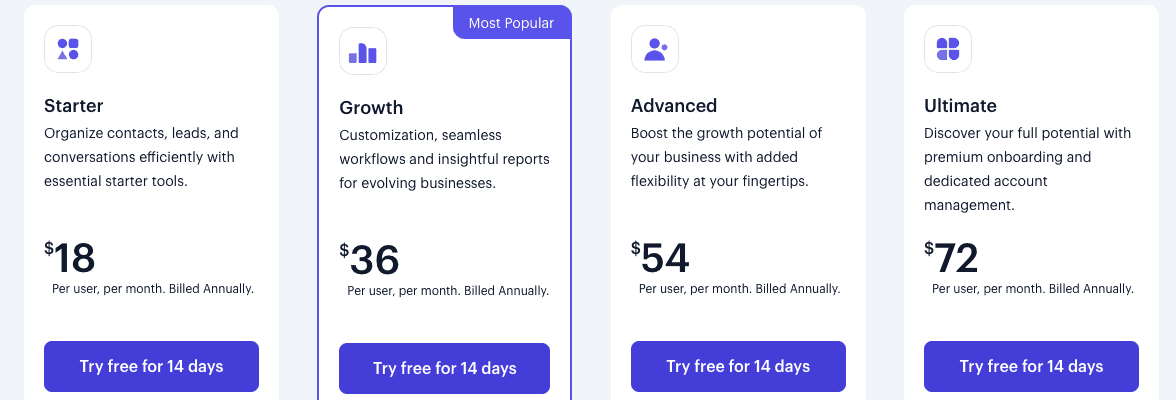Click Growth plan billed annually note
This screenshot has width=1176, height=400.
448,290
